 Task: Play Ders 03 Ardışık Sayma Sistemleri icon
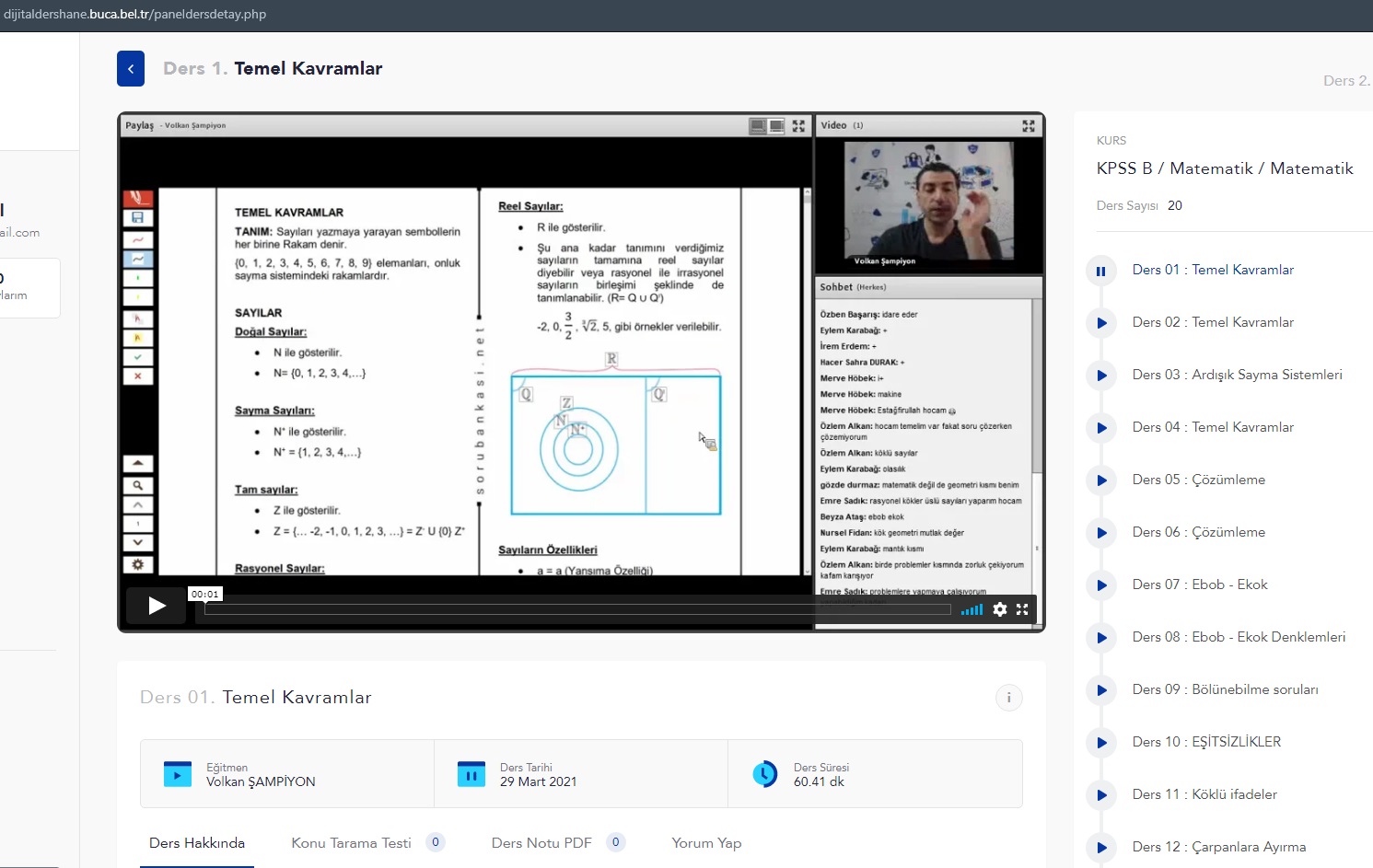pos(1100,376)
